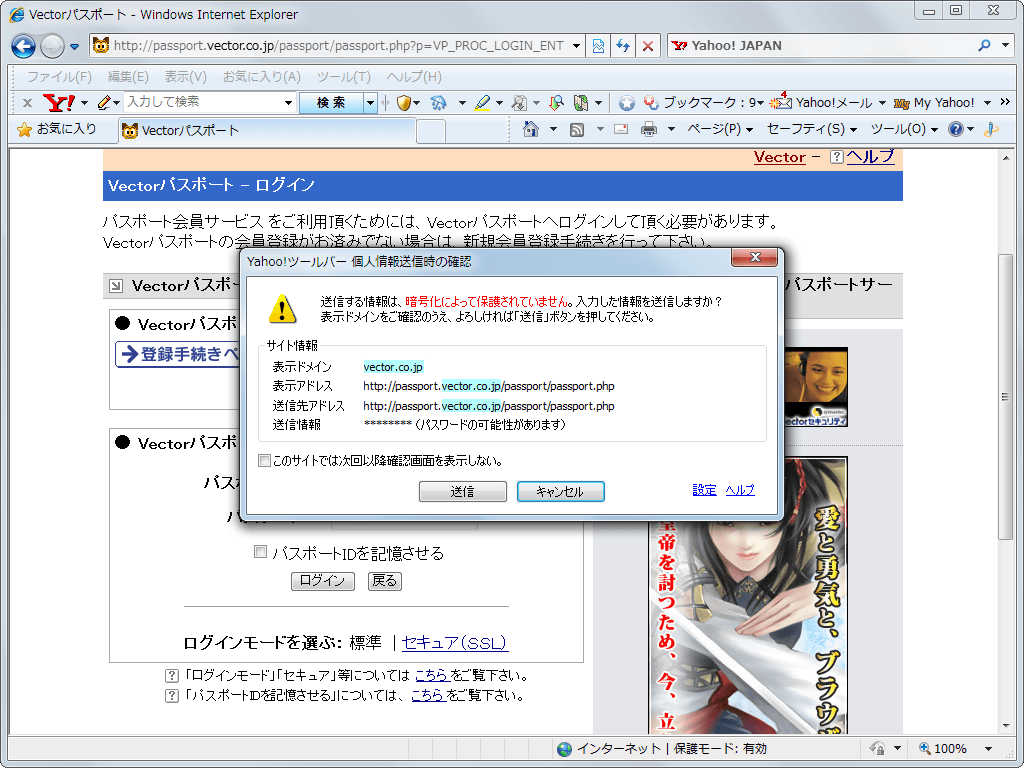The image size is (1024, 768).
Task: Click the search magnifier in Yahoo! JAPAN box
Action: pyautogui.click(x=984, y=45)
